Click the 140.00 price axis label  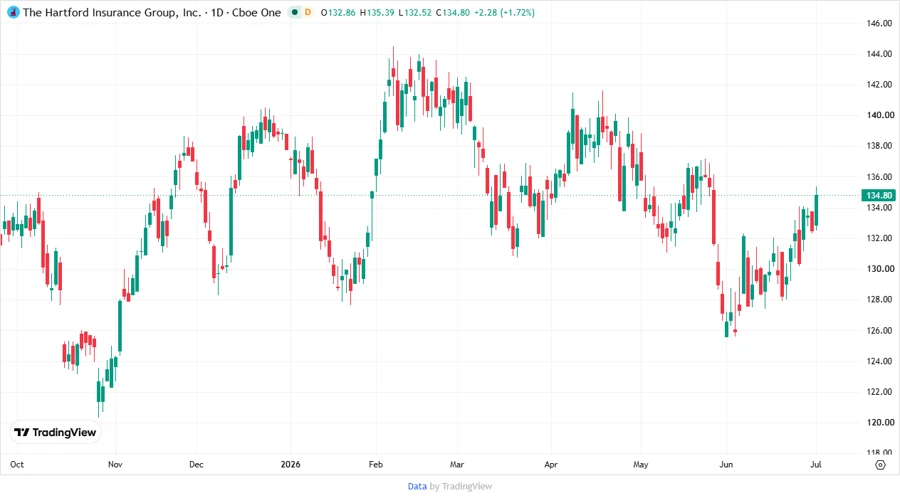880,115
